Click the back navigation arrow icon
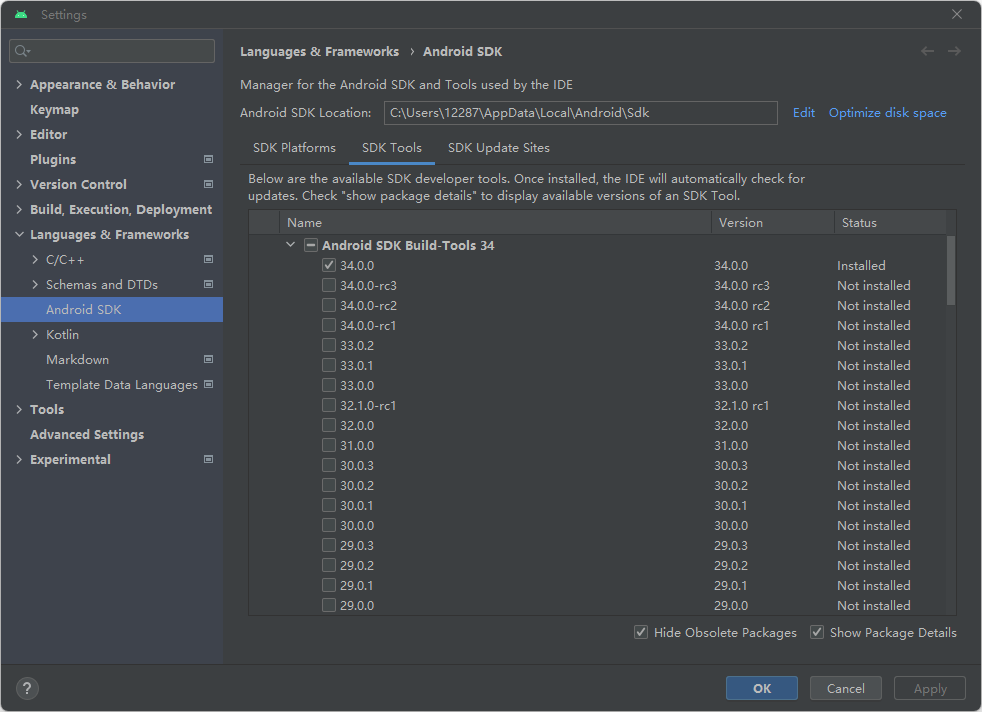This screenshot has width=982, height=712. [x=927, y=51]
